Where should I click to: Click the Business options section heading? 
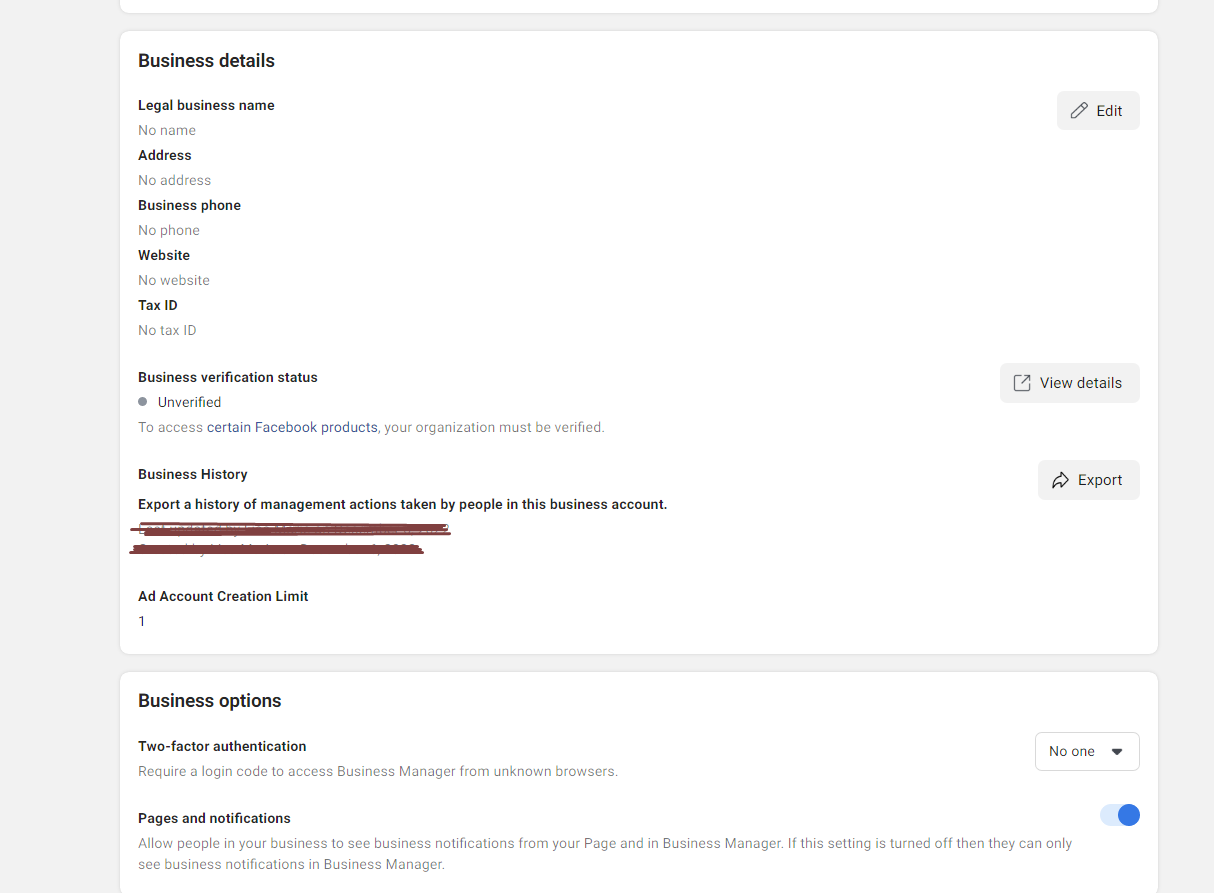coord(210,701)
